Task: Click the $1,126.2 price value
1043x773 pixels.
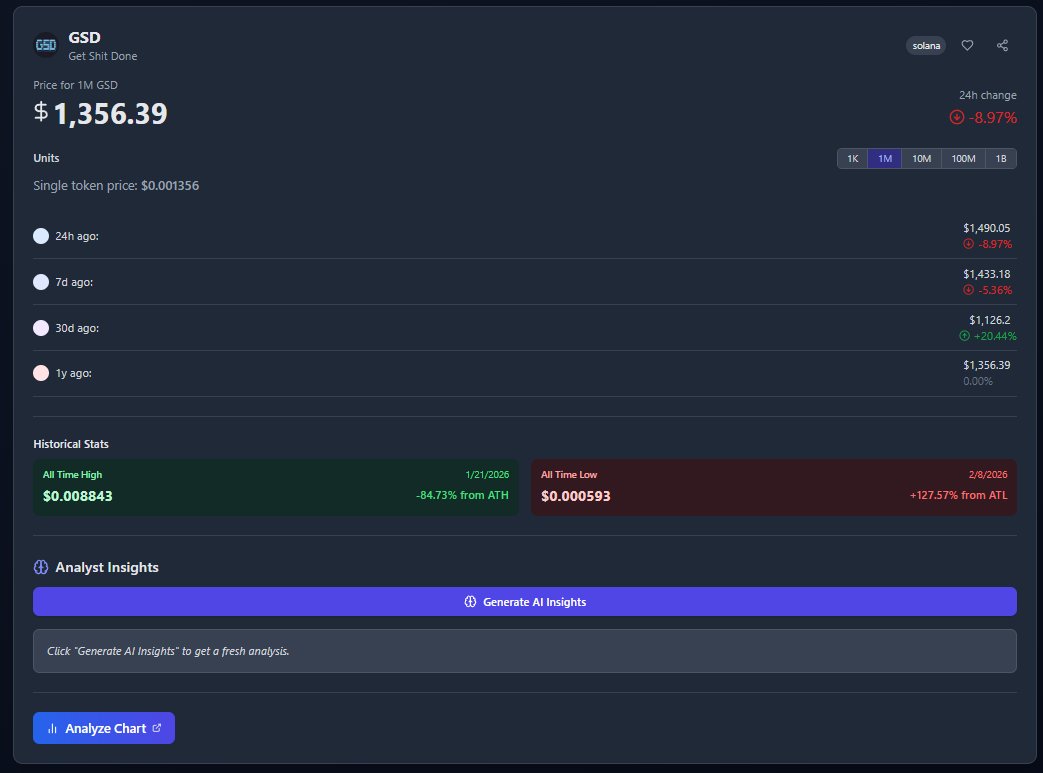Action: coord(990,320)
